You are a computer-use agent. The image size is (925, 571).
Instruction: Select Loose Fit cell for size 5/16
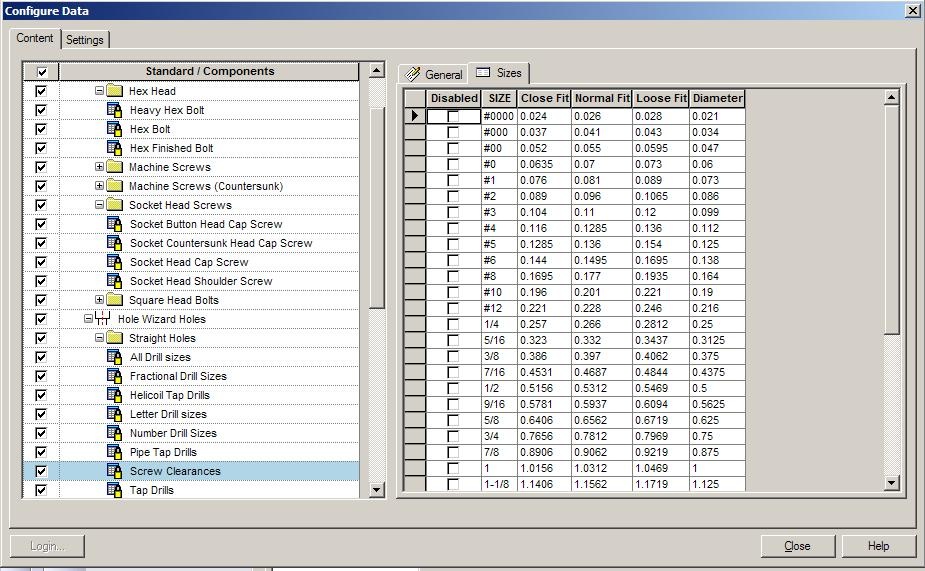click(661, 340)
